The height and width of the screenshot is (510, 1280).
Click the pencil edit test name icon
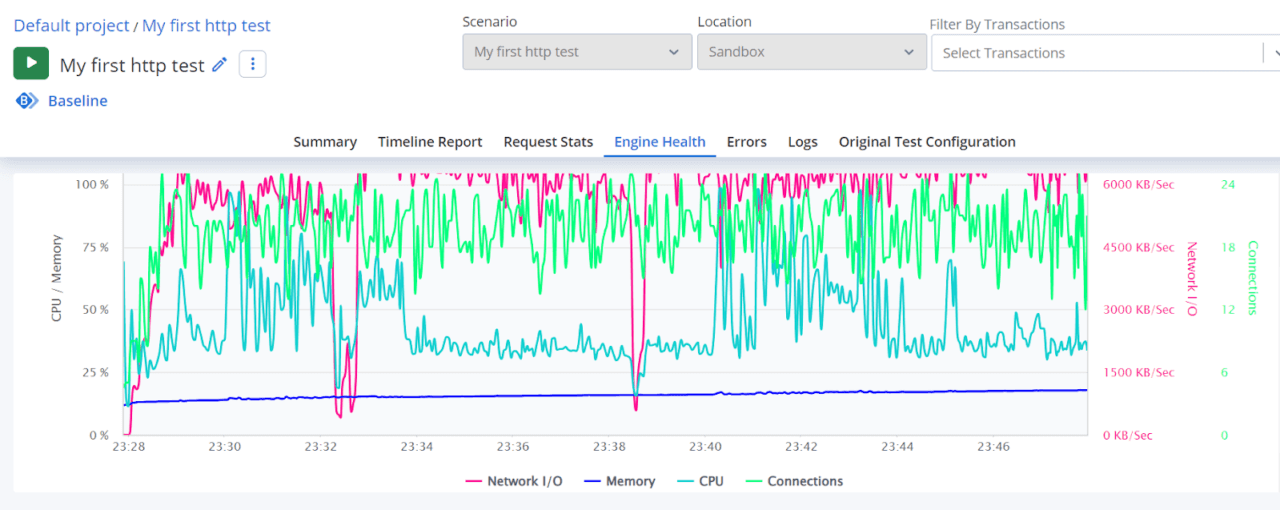coord(220,65)
